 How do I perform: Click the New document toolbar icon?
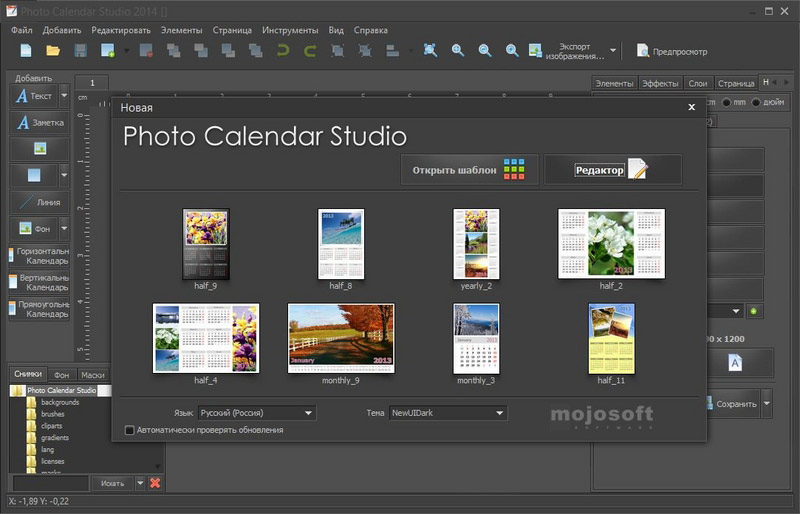(x=26, y=51)
